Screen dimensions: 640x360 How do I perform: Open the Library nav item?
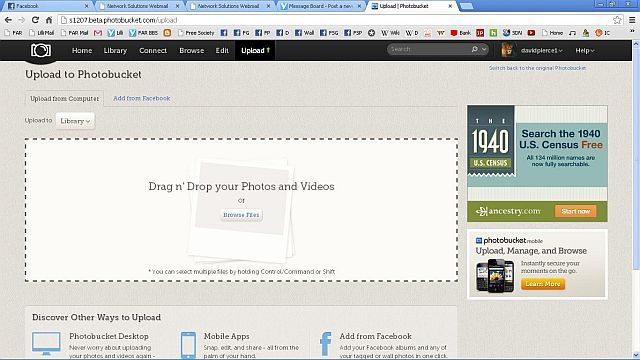tap(115, 51)
